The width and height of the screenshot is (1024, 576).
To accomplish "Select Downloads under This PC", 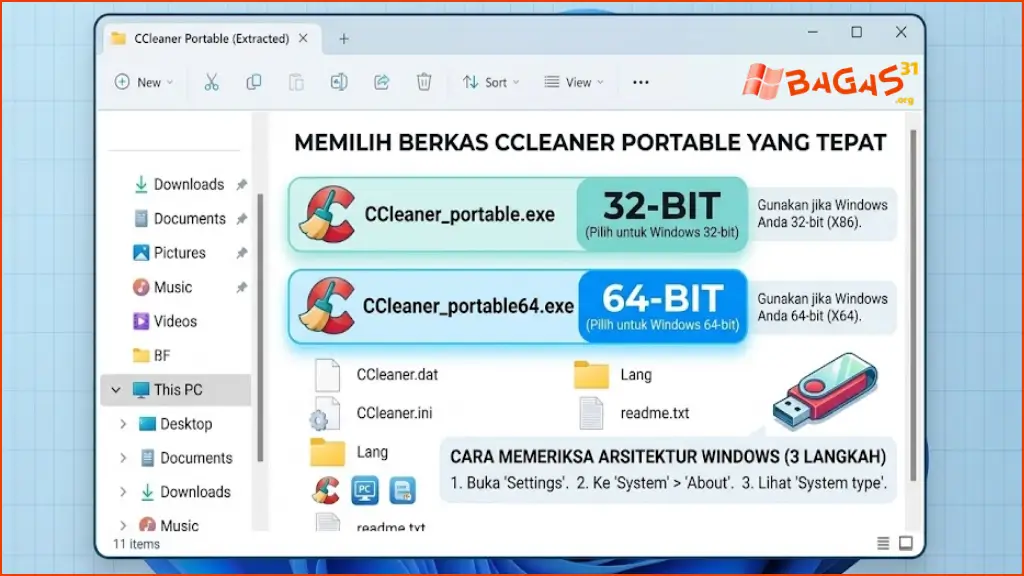I will pyautogui.click(x=185, y=492).
